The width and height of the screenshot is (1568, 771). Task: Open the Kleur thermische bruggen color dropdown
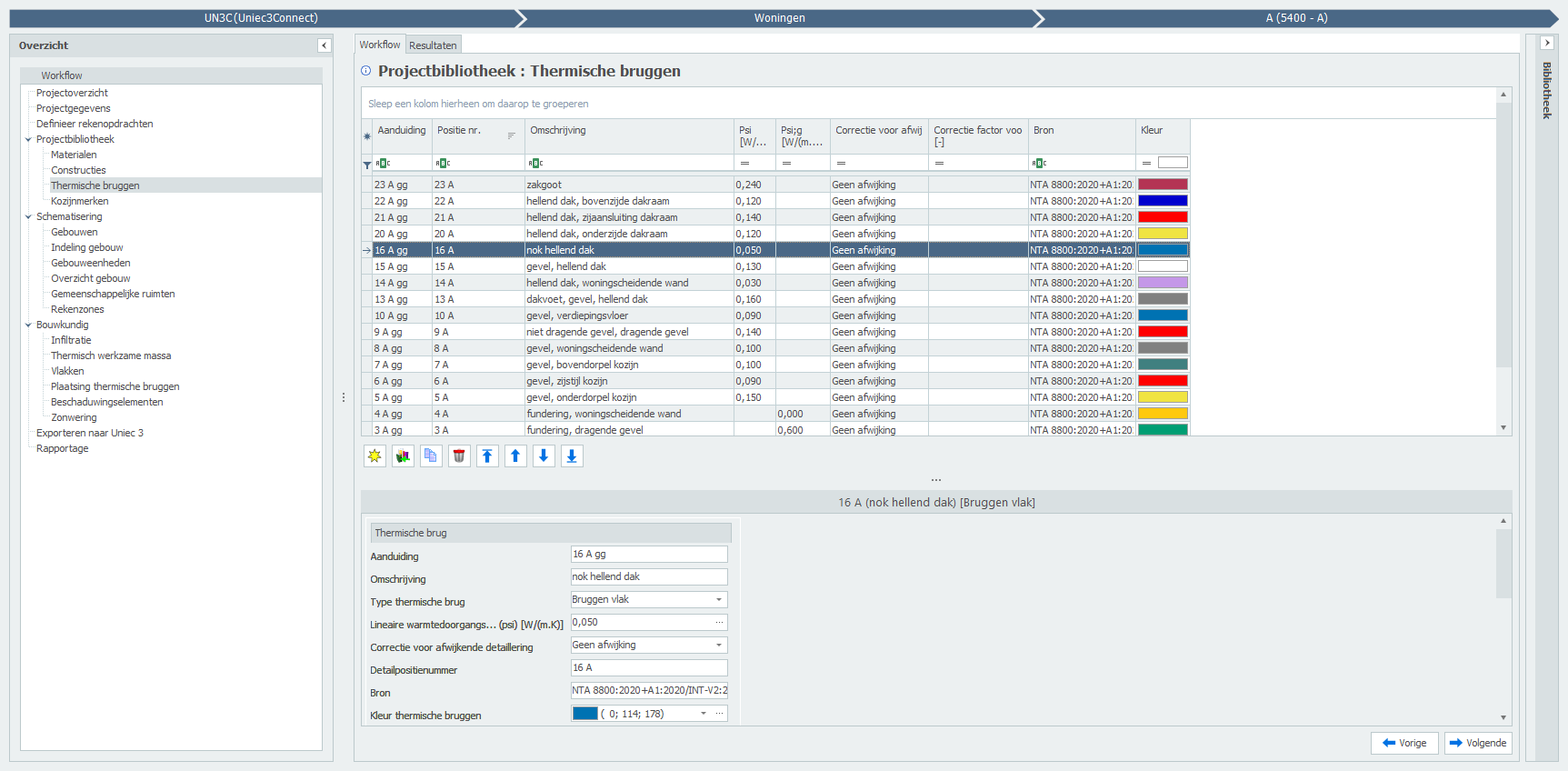pyautogui.click(x=704, y=714)
